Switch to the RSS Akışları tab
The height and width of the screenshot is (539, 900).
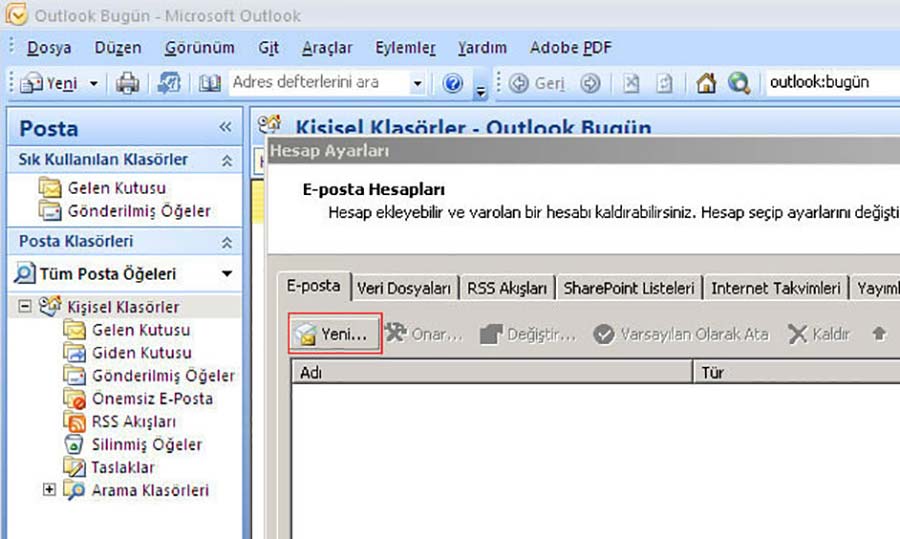coord(507,288)
